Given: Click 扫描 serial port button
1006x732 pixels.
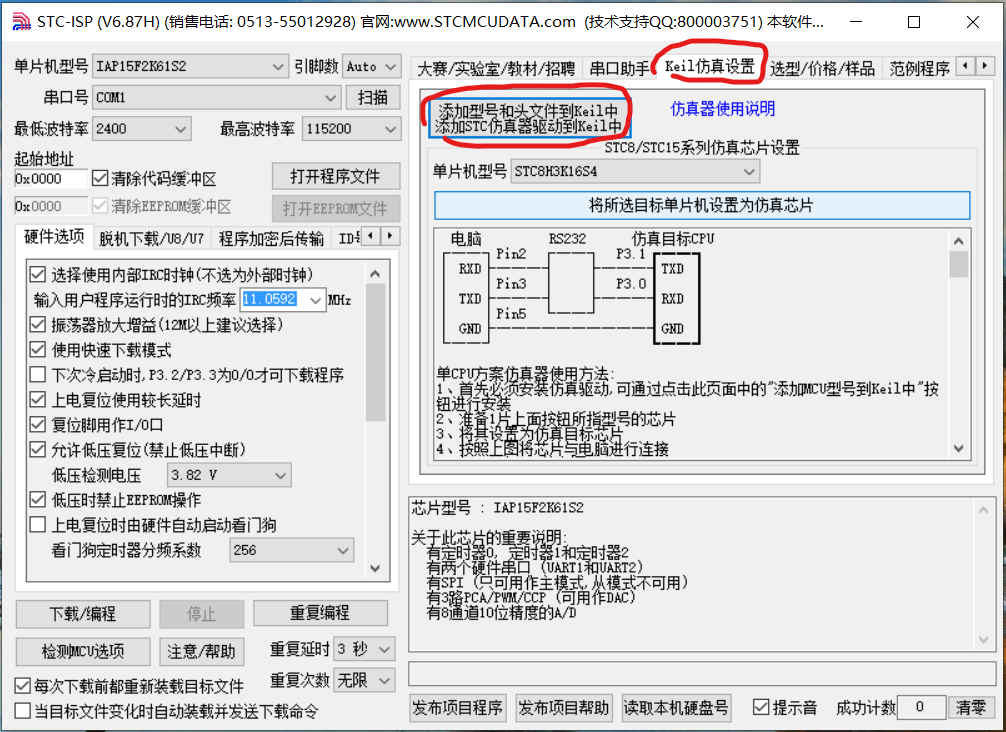Looking at the screenshot, I should (x=373, y=98).
